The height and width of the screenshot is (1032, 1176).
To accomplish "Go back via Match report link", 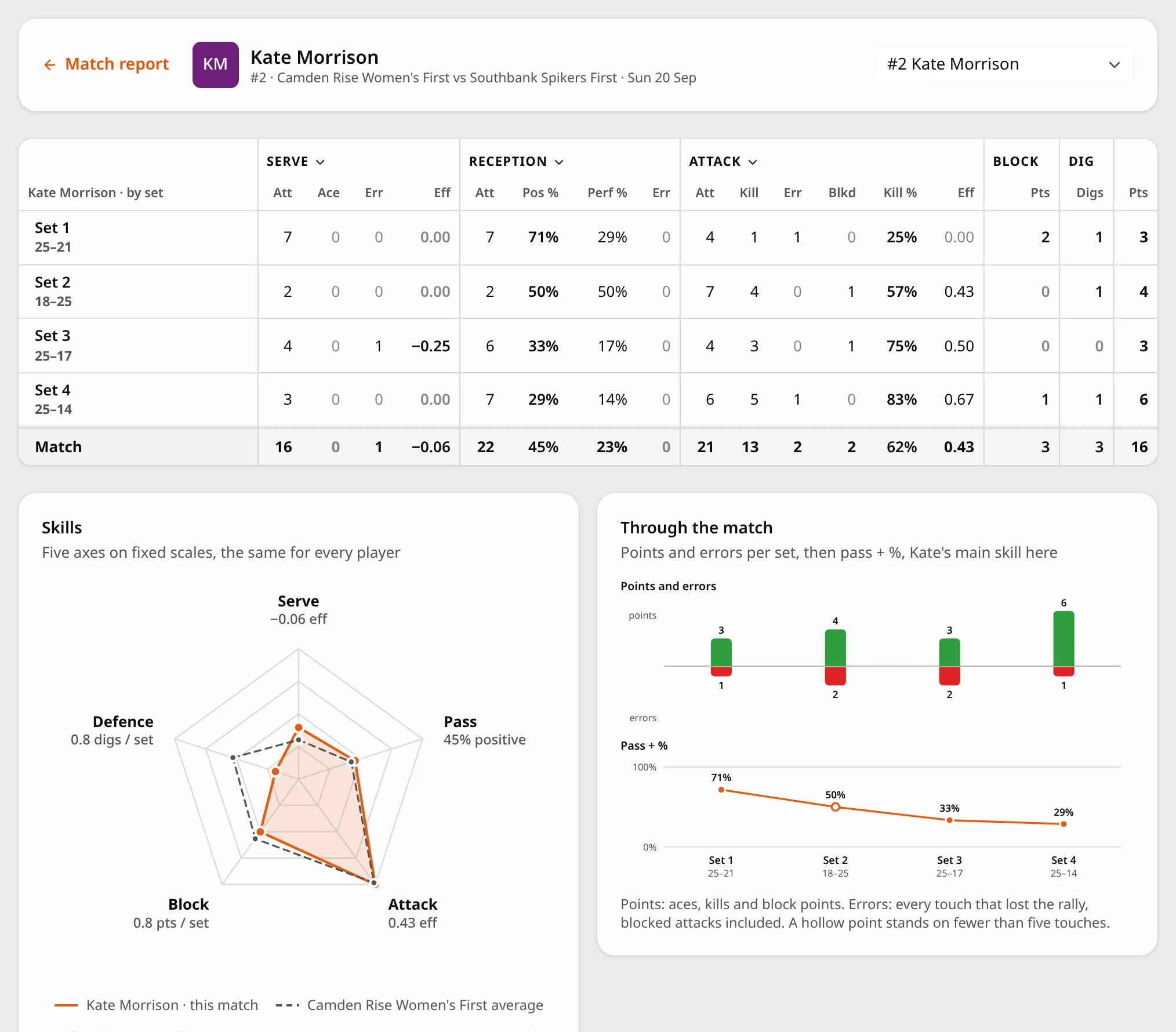I will pyautogui.click(x=106, y=64).
